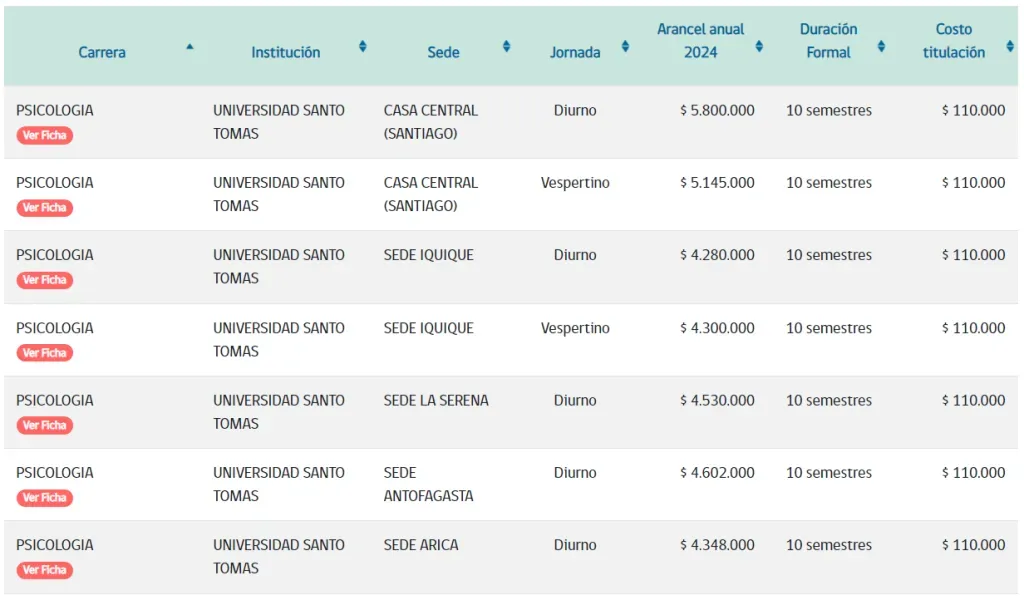Select the Sede column header label
The height and width of the screenshot is (600, 1024).
pyautogui.click(x=443, y=52)
